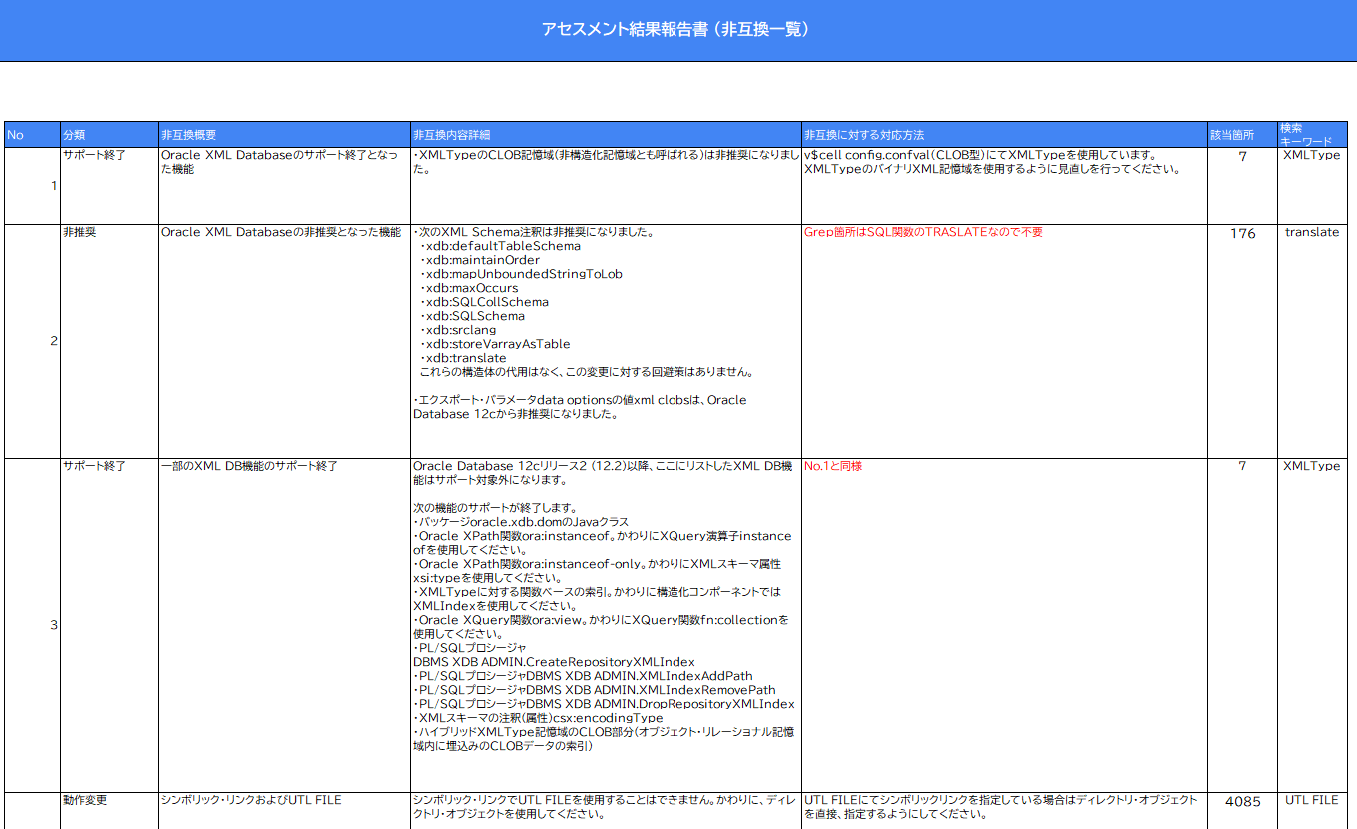The image size is (1357, 829).
Task: Click the DBMS XDB ADMIN.XMLIndexAddPath line
Action: (583, 676)
